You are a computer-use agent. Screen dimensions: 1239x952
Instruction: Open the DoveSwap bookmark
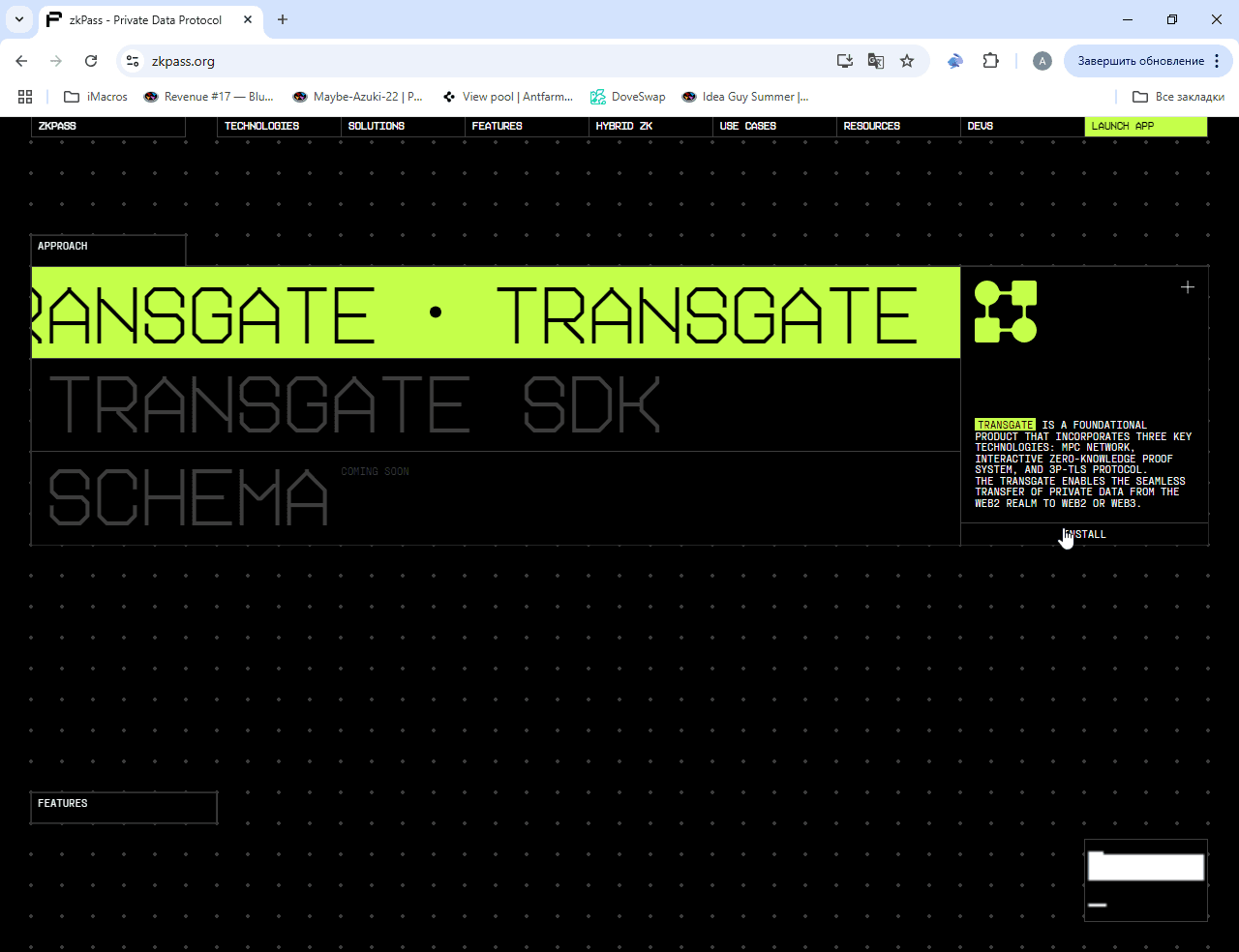(628, 97)
